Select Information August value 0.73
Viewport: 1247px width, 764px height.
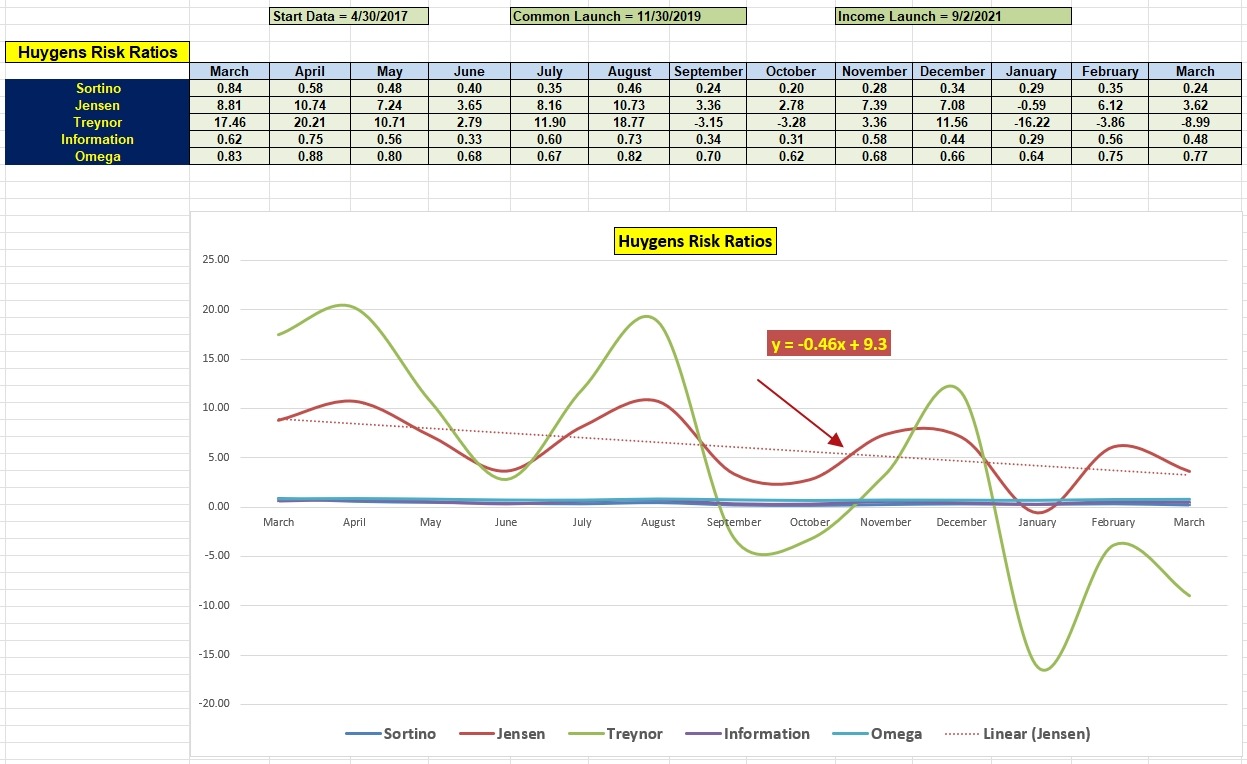[x=630, y=139]
